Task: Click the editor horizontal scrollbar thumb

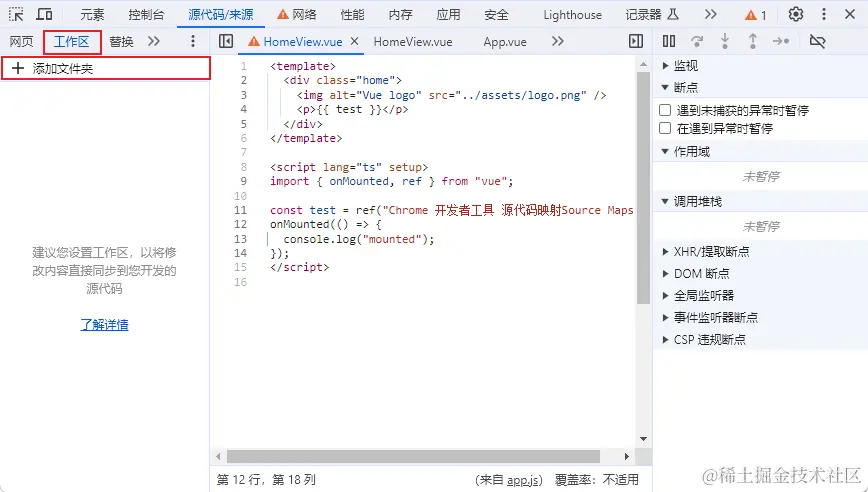Action: [414, 456]
